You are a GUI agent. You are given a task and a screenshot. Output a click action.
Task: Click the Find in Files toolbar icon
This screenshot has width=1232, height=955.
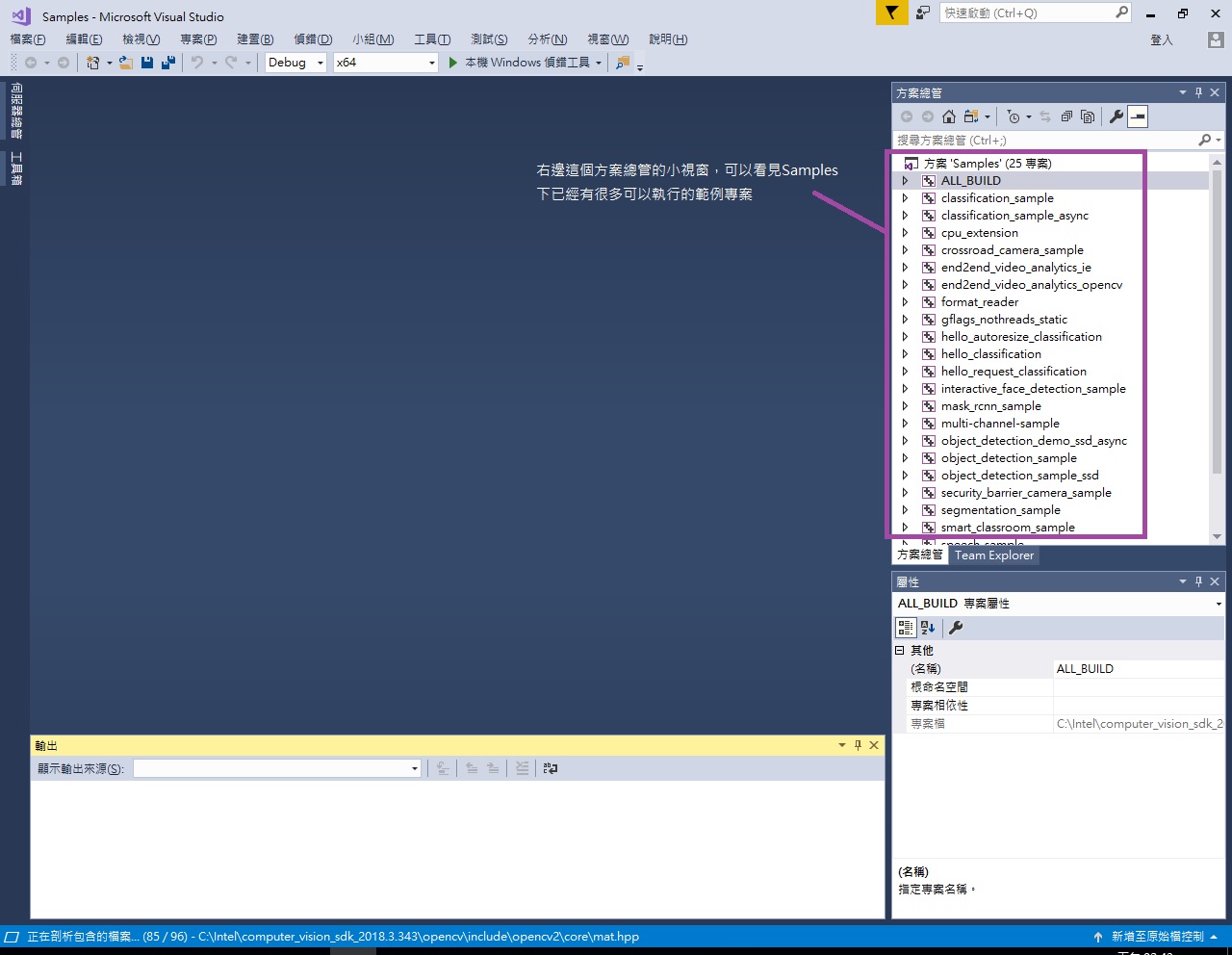coord(623,63)
